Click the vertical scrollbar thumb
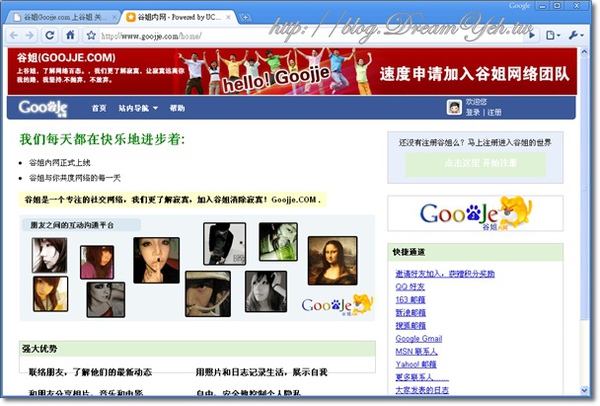Viewport: 600px width, 406px height. pyautogui.click(x=584, y=188)
